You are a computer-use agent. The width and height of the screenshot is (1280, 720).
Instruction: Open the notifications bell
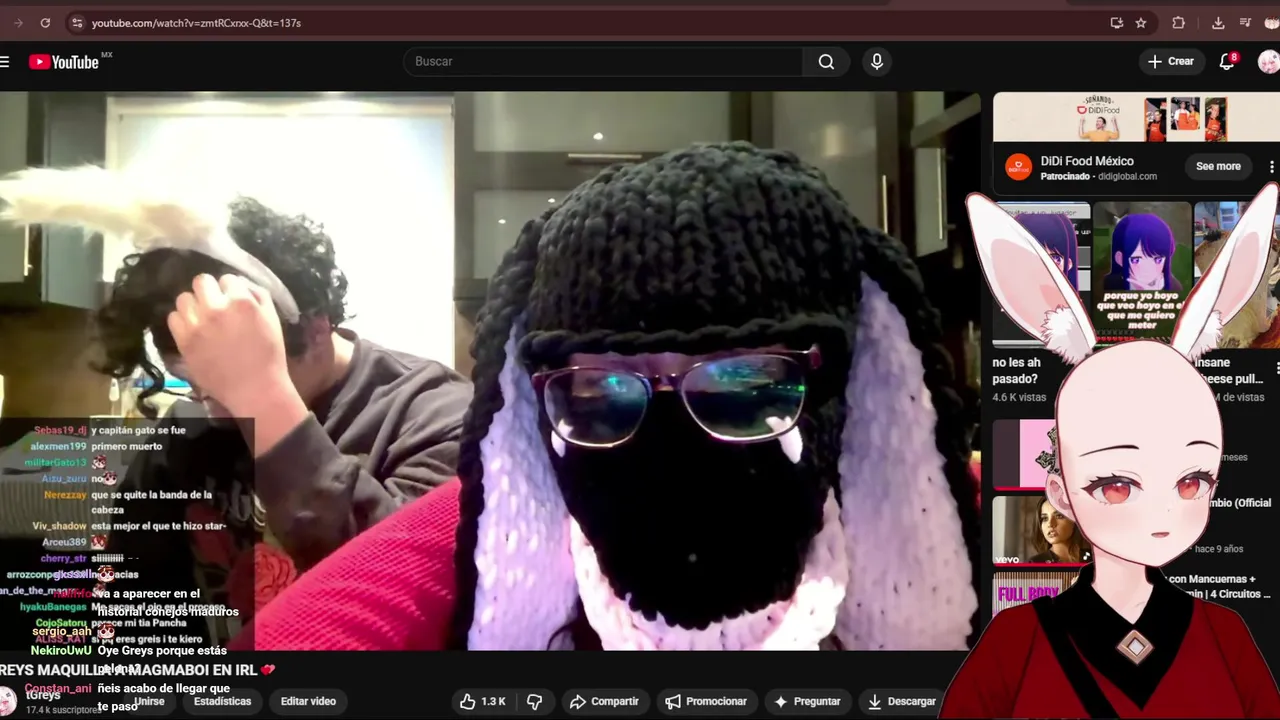coord(1227,61)
